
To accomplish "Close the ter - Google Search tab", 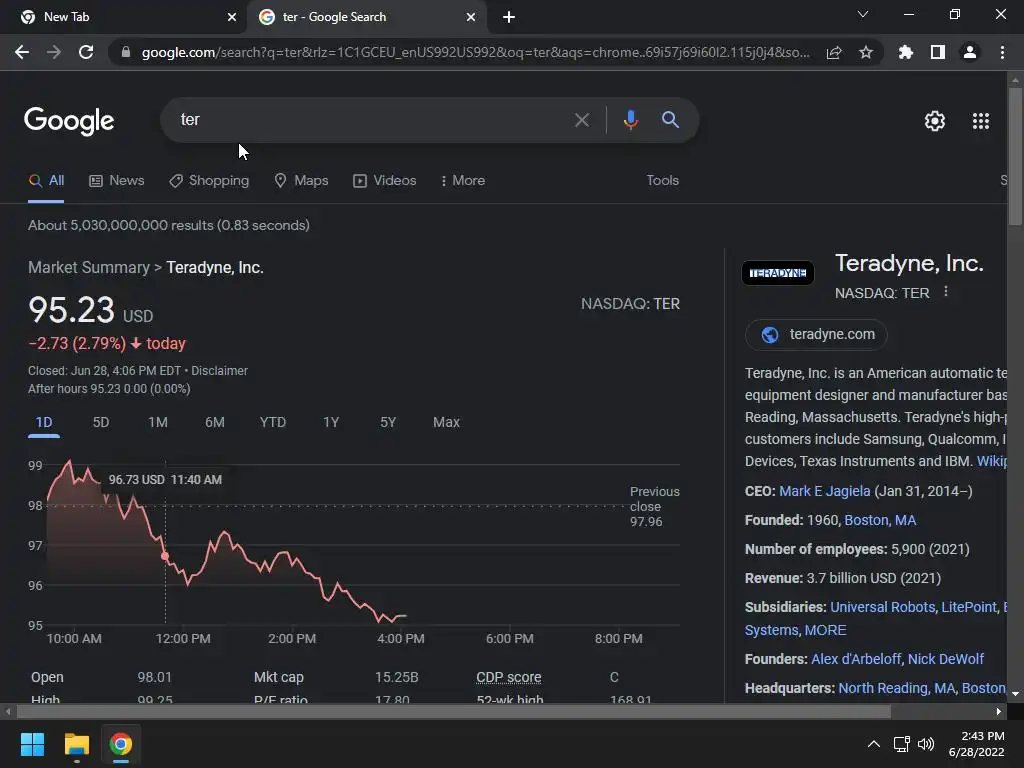I will [471, 17].
